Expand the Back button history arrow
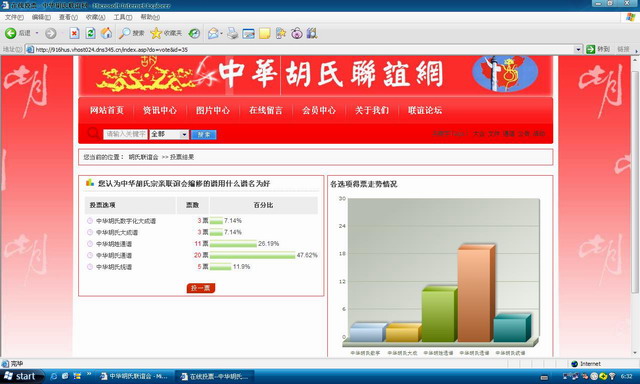The height and width of the screenshot is (384, 640). point(37,33)
